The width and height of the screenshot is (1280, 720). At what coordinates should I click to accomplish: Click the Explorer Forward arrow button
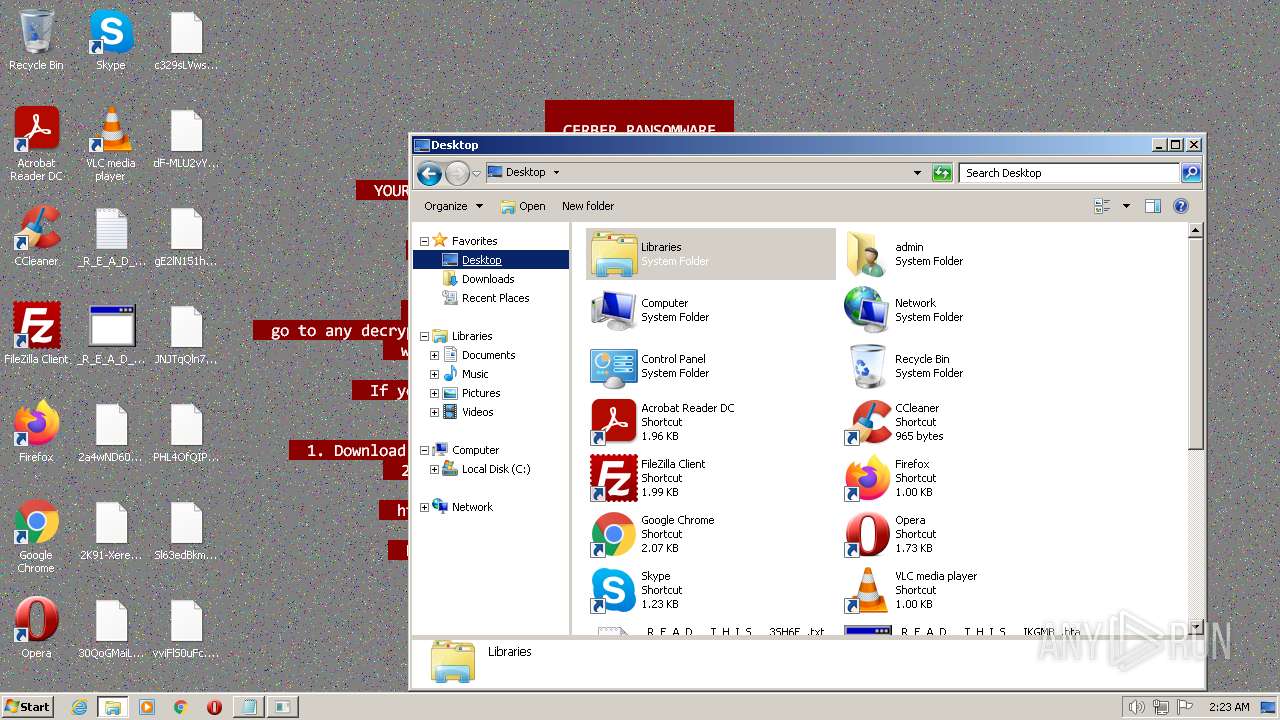457,173
